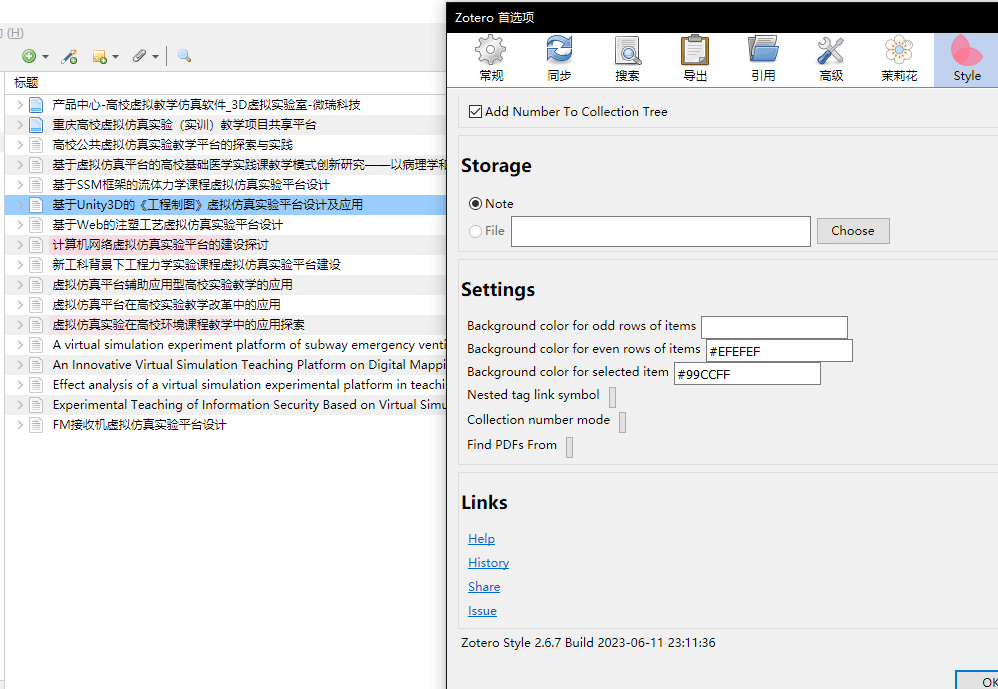Viewport: 998px width, 689px height.
Task: Switch to the Style preferences tab
Action: click(967, 60)
